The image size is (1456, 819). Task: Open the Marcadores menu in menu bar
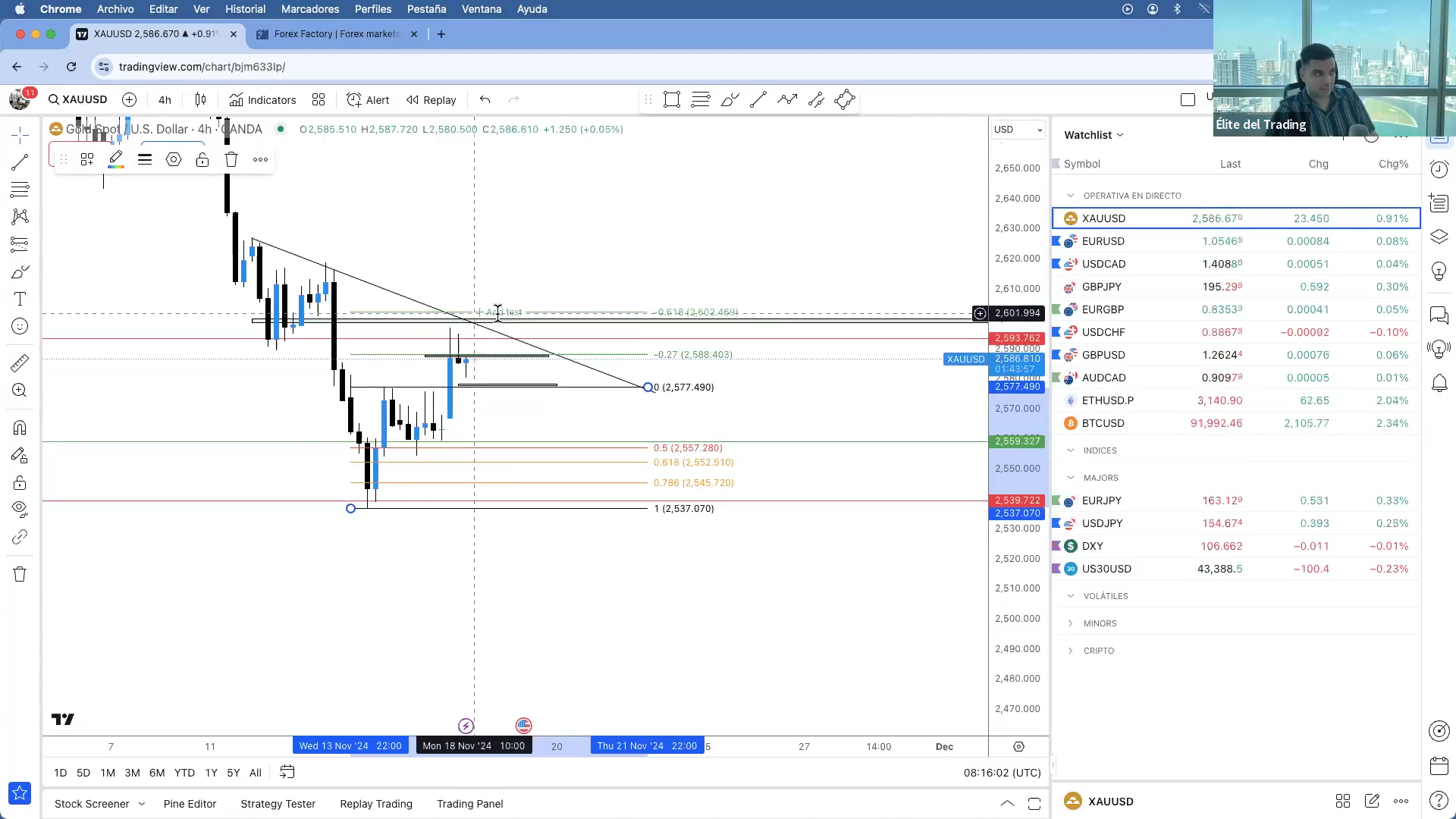[x=309, y=9]
